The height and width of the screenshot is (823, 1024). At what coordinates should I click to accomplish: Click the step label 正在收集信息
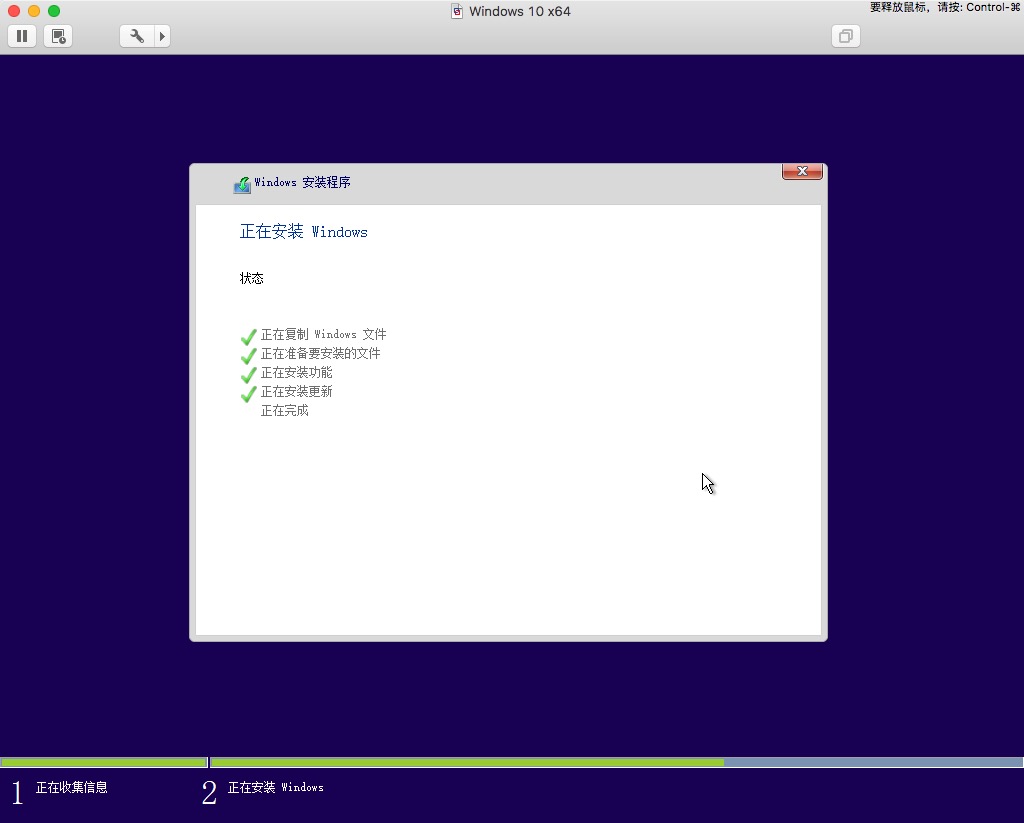coord(72,787)
